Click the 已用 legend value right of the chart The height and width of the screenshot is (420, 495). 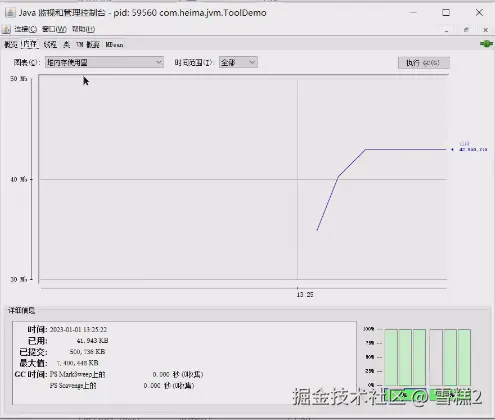[x=473, y=150]
